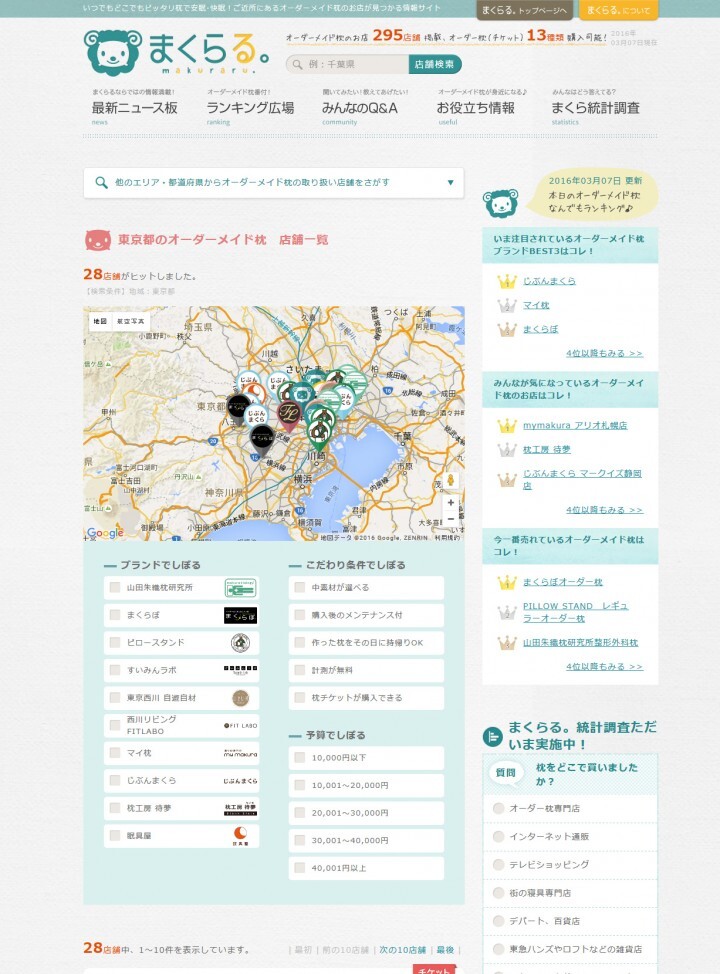Screen dimensions: 720x974
Task: Open the 枕工房 待夢 shop ranking link
Action: (x=547, y=450)
